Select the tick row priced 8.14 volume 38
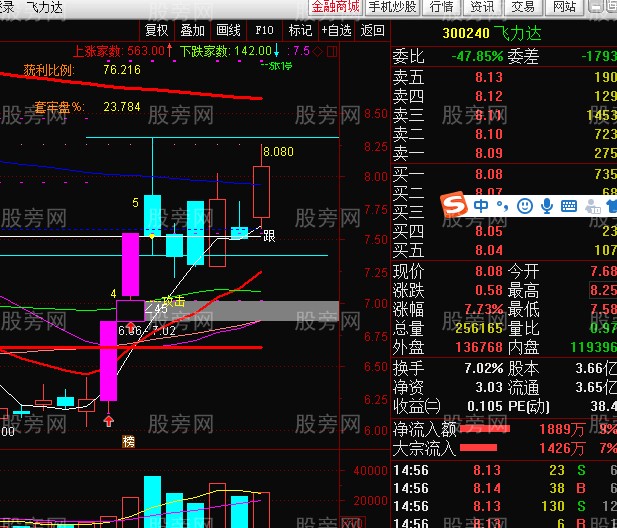Image resolution: width=617 pixels, height=528 pixels. tap(505, 488)
